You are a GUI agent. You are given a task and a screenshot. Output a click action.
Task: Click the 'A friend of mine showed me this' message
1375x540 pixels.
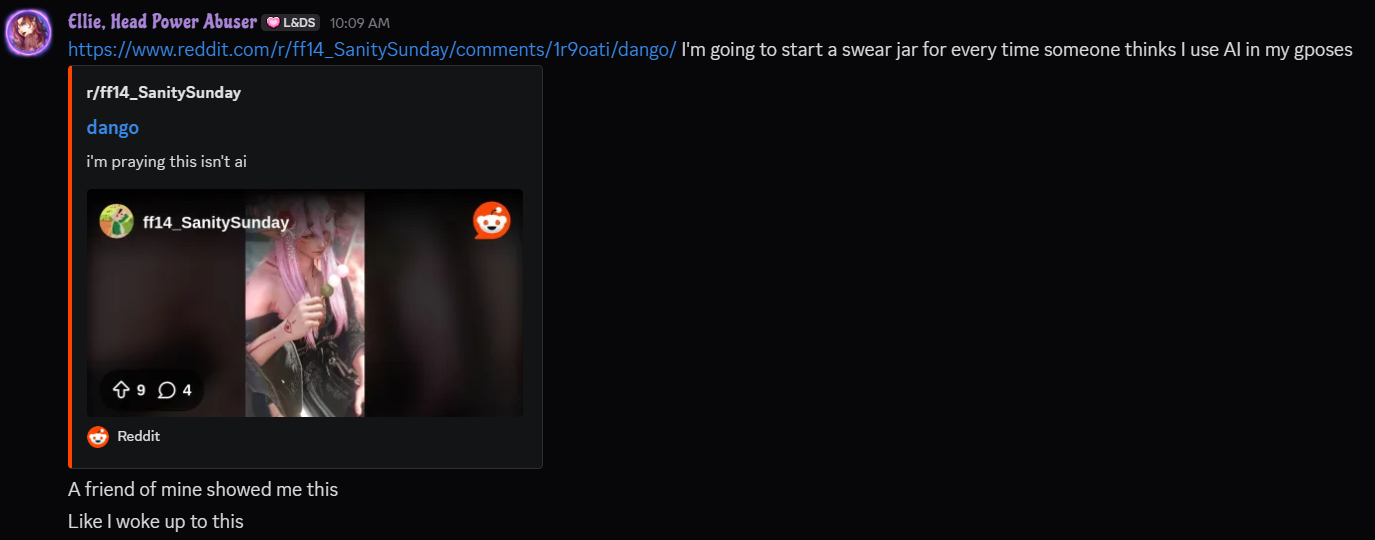click(203, 489)
